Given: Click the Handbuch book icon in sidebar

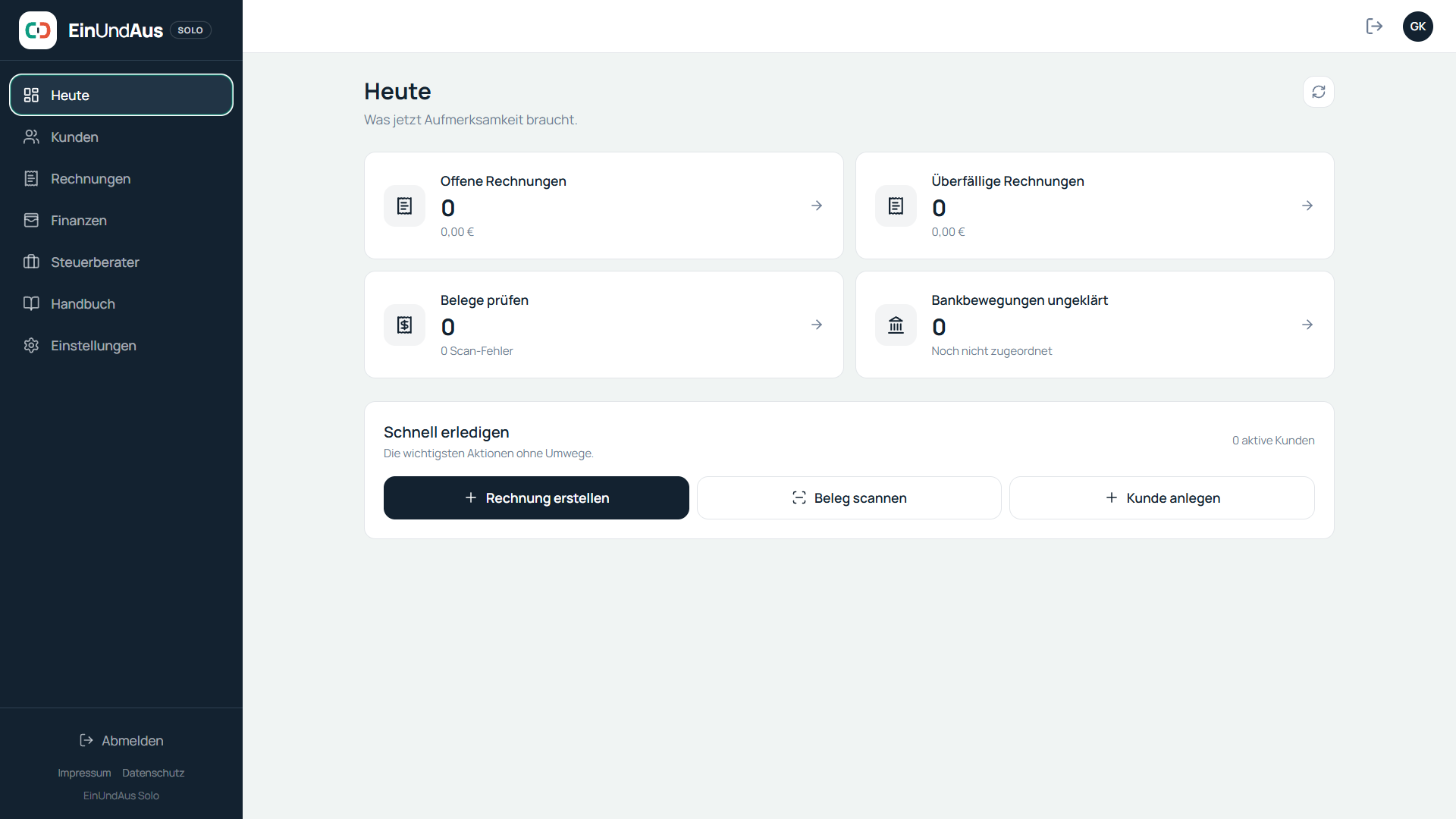Looking at the screenshot, I should [31, 303].
